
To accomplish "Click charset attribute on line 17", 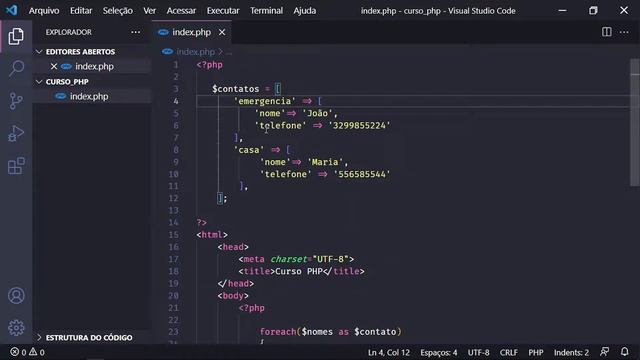I will tap(288, 259).
